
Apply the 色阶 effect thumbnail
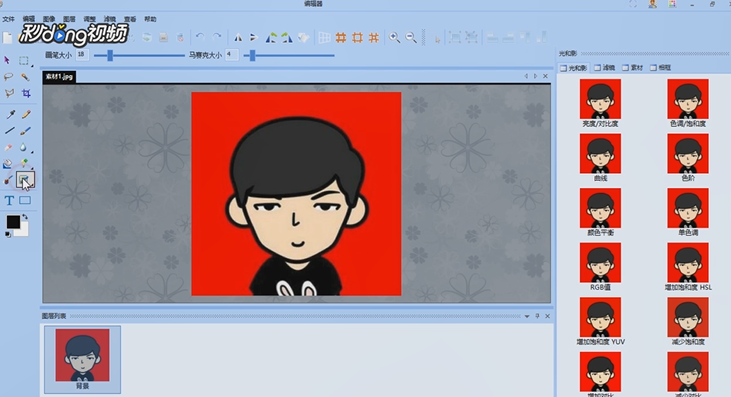688,153
